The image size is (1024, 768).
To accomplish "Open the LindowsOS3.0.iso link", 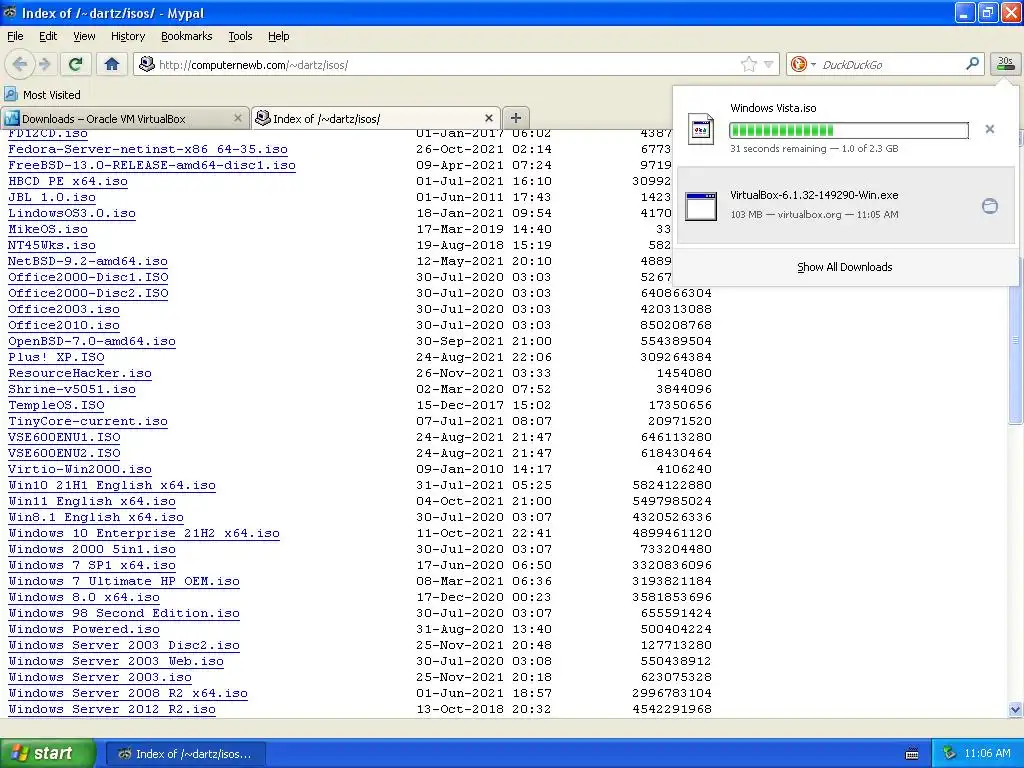I will point(72,213).
